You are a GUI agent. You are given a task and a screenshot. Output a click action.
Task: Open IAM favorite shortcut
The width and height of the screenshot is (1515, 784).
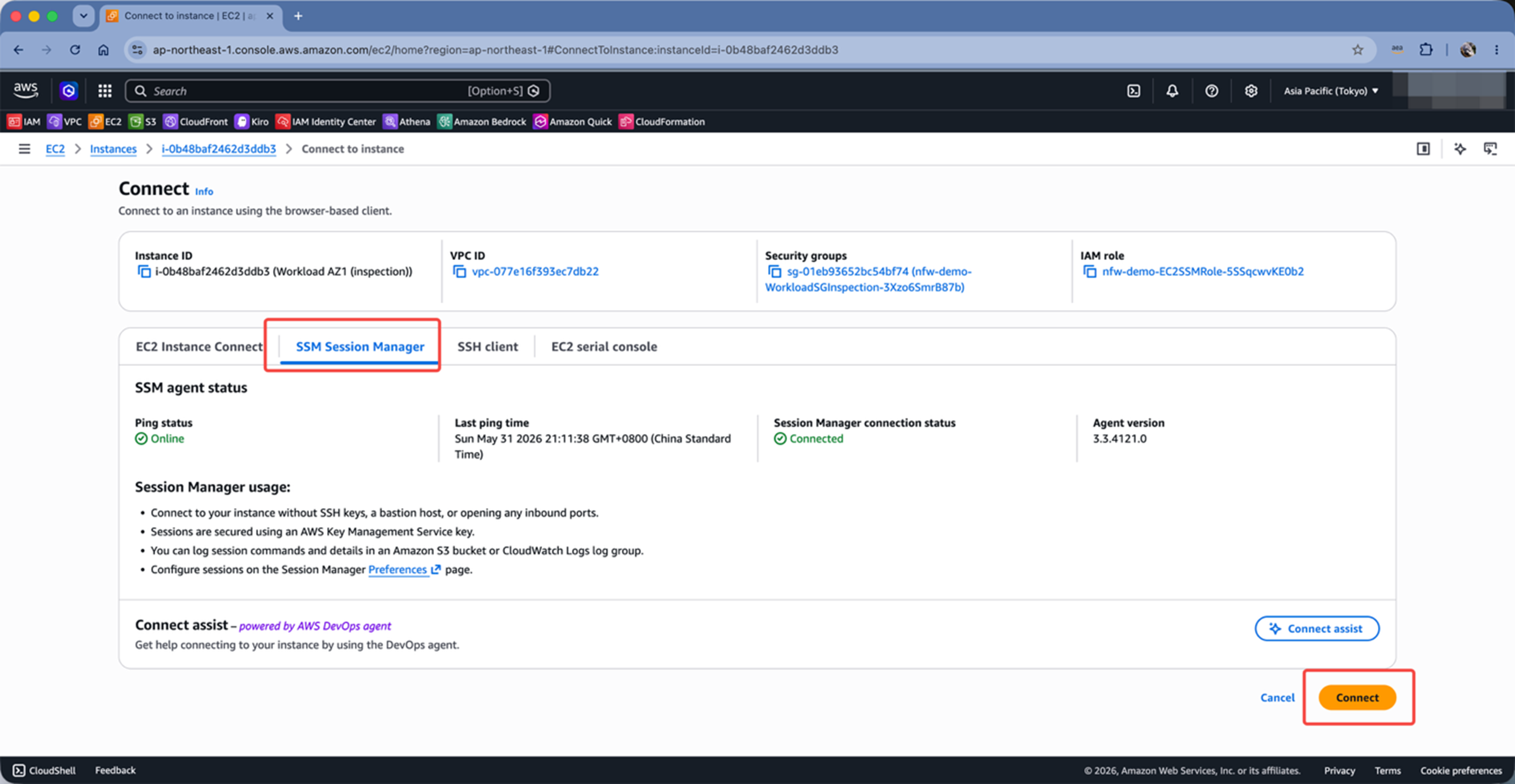[23, 122]
